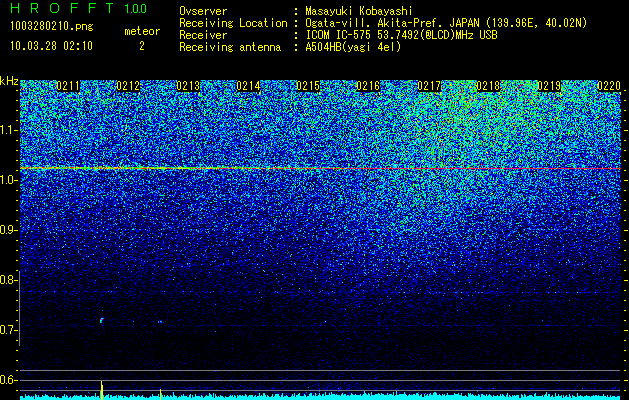
Task: Click the receiver ICOM IC-575 frequency text
Action: coord(402,35)
